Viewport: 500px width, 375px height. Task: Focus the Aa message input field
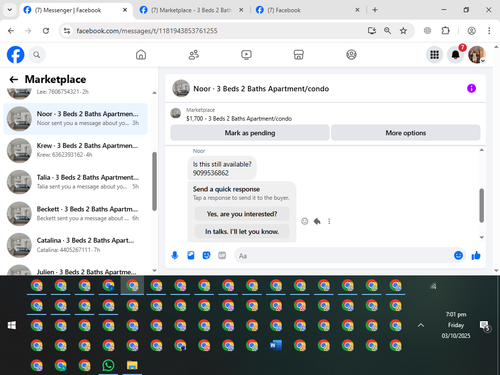[x=343, y=256]
